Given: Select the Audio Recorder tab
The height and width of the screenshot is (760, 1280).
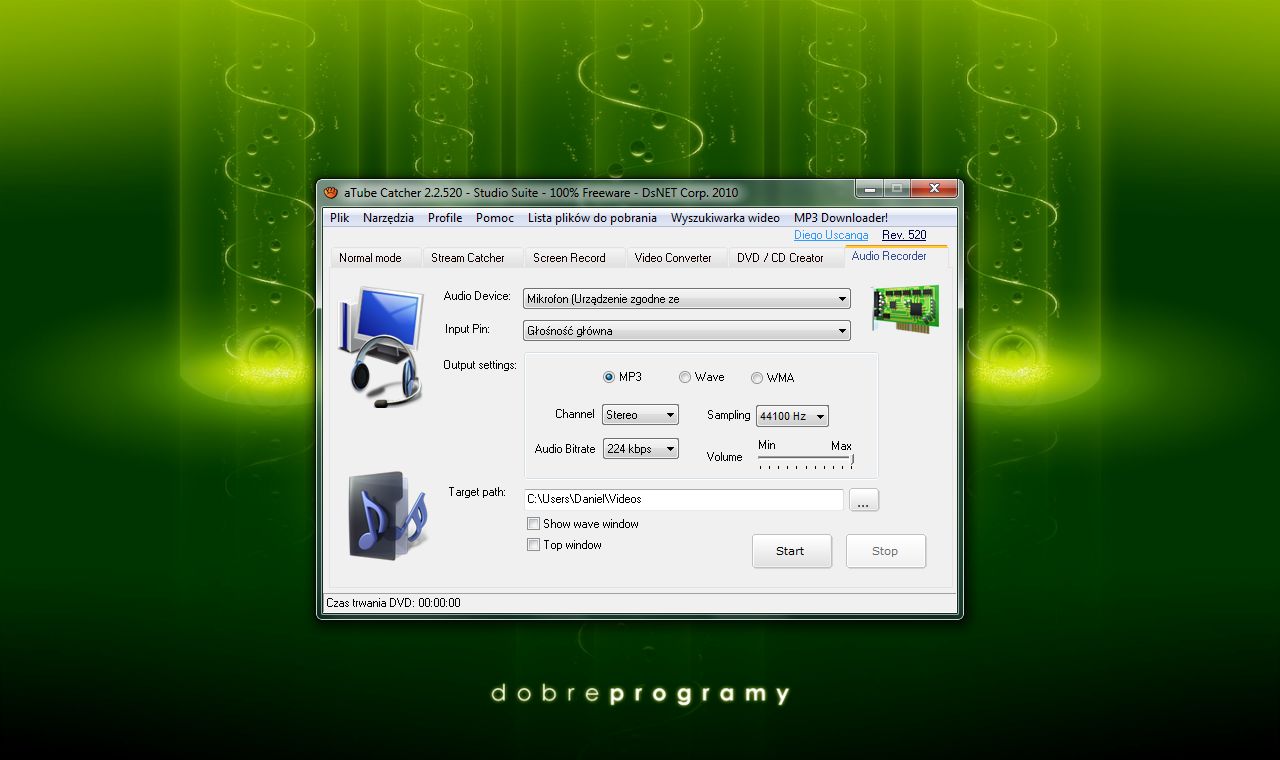Looking at the screenshot, I should tap(896, 256).
